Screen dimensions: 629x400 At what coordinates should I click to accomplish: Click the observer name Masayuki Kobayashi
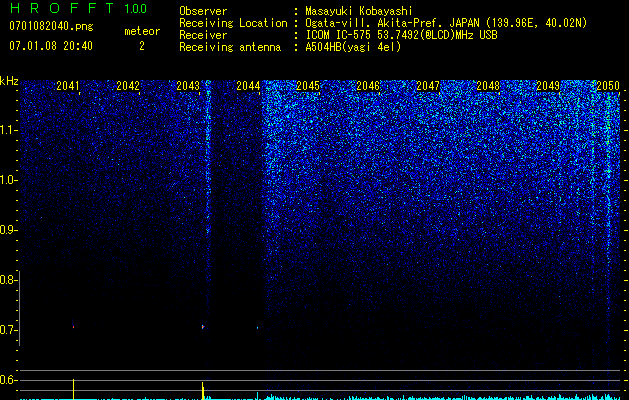pyautogui.click(x=359, y=11)
